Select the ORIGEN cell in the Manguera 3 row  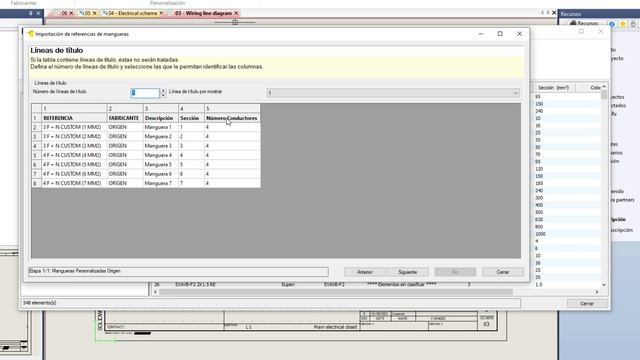tap(124, 146)
